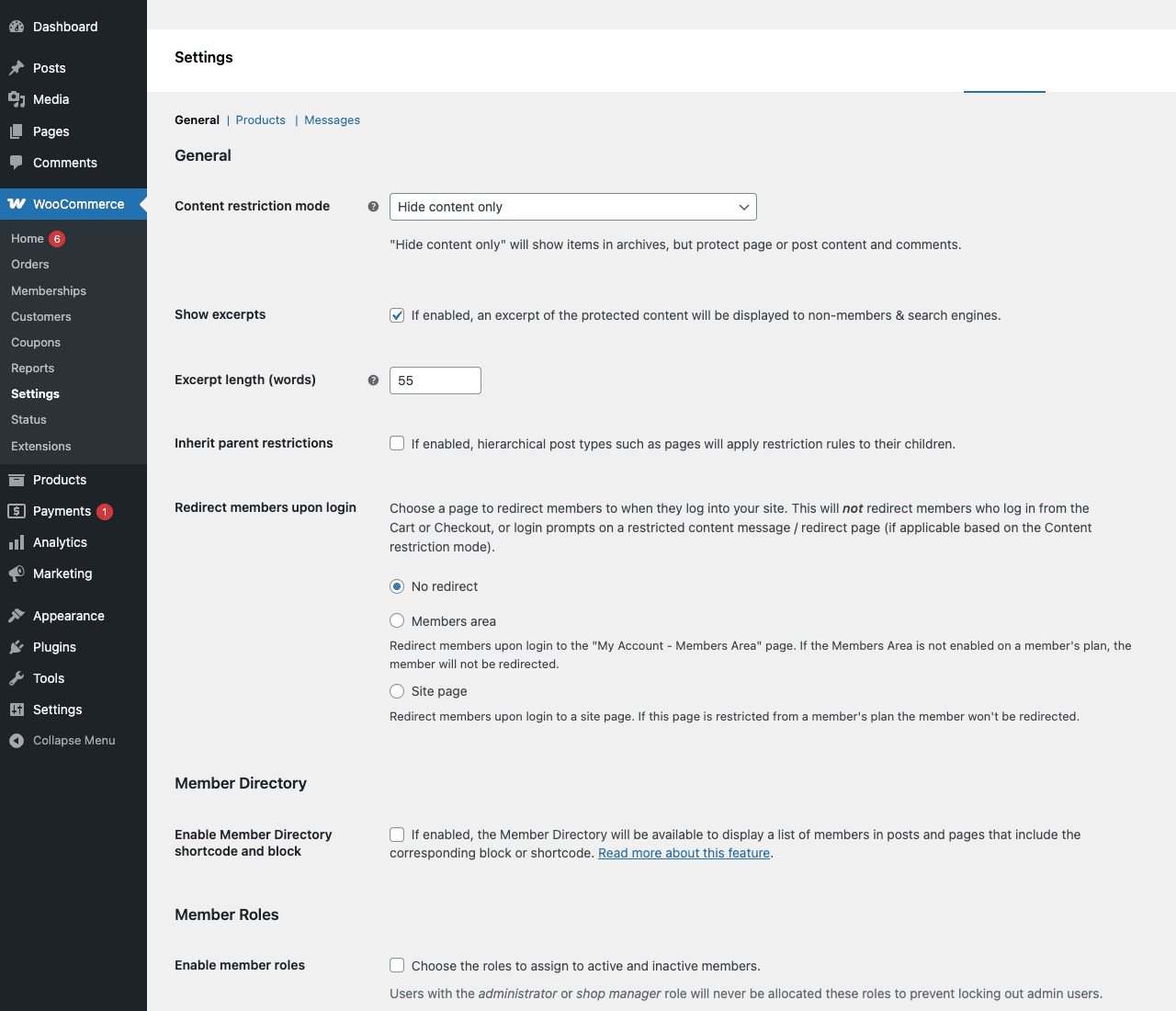Go to Comments menu label
Viewport: 1176px width, 1011px height.
pos(65,163)
